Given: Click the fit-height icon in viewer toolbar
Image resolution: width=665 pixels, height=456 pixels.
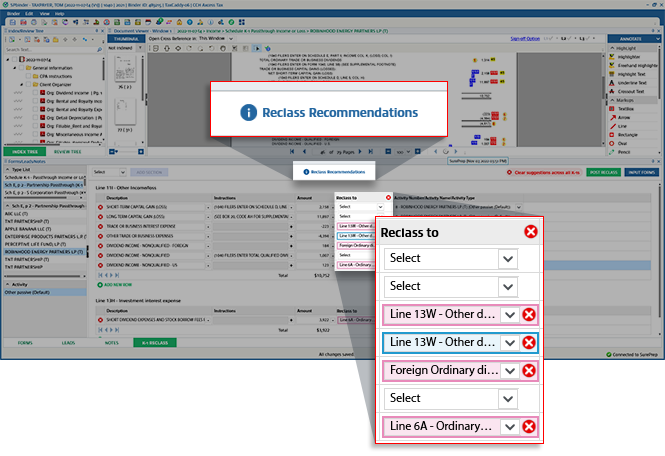Looking at the screenshot, I should coord(167,48).
